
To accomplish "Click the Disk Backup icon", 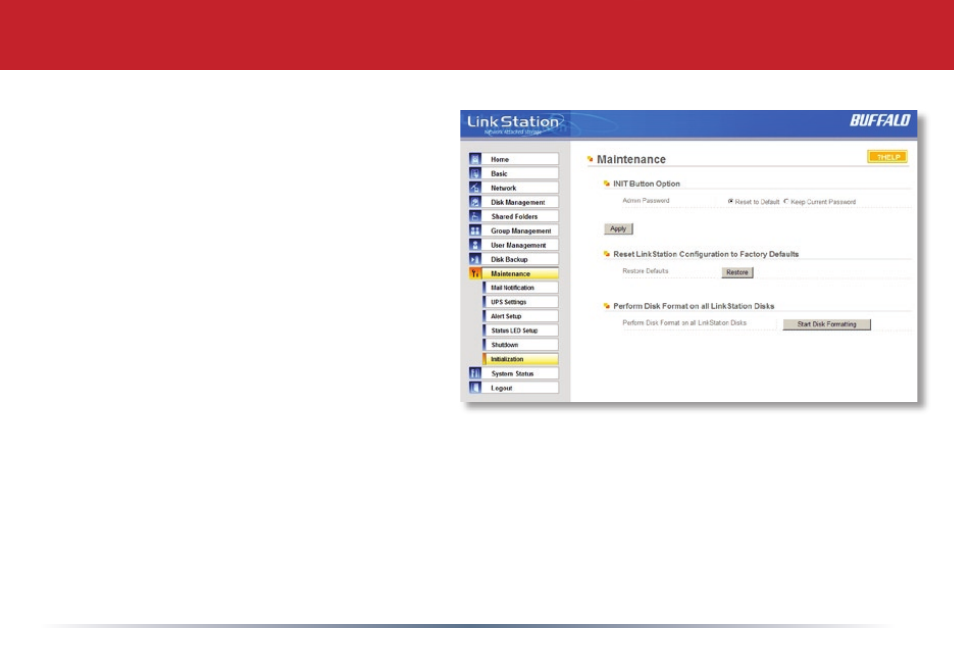I will 475,259.
